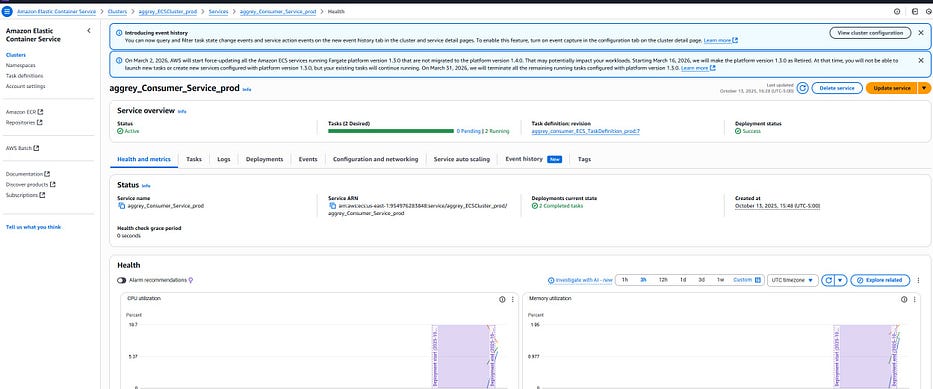The image size is (933, 389).
Task: Click the calendar icon beside Custom range
Action: [757, 280]
